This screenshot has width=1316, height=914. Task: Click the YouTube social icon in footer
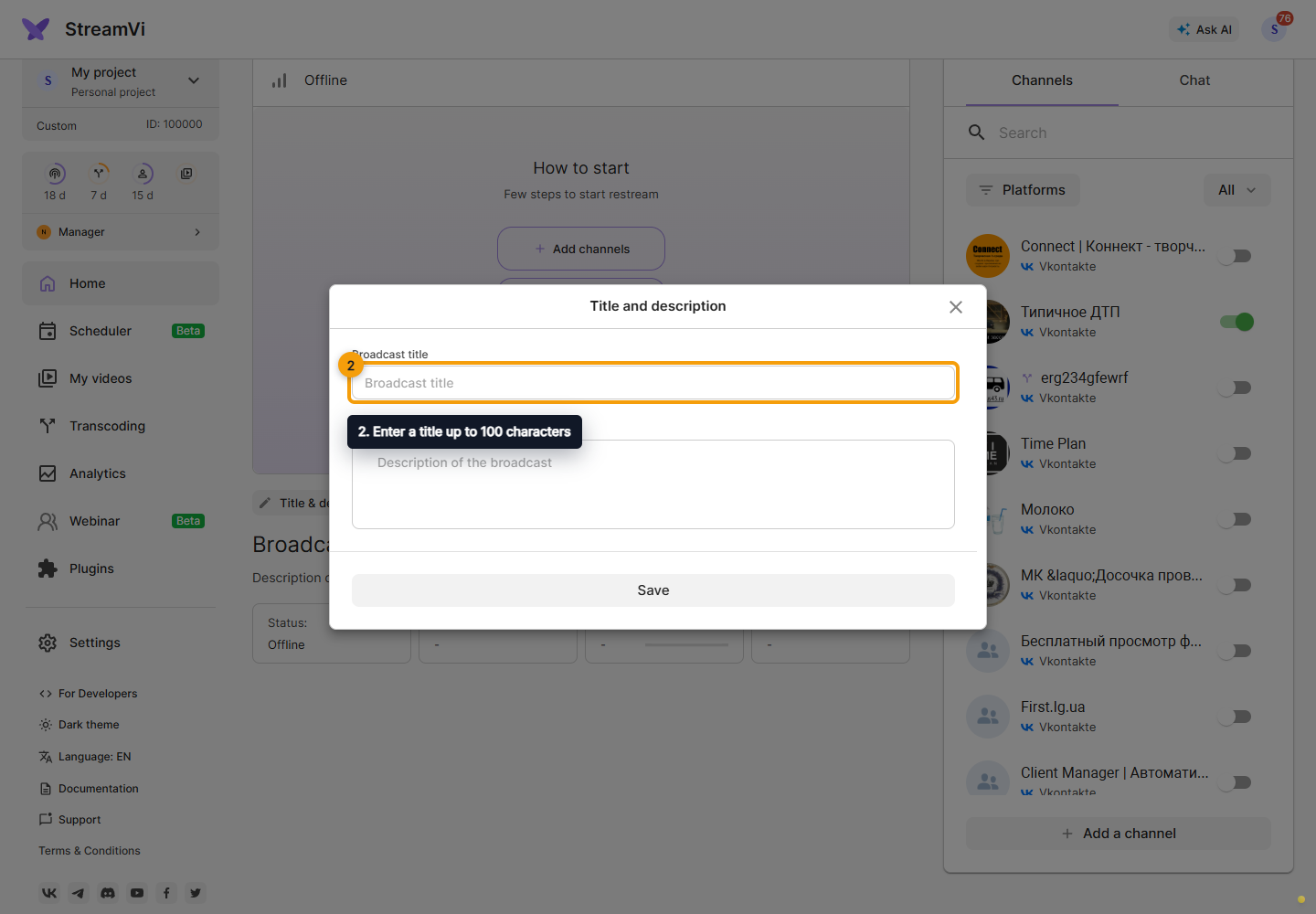pos(137,893)
